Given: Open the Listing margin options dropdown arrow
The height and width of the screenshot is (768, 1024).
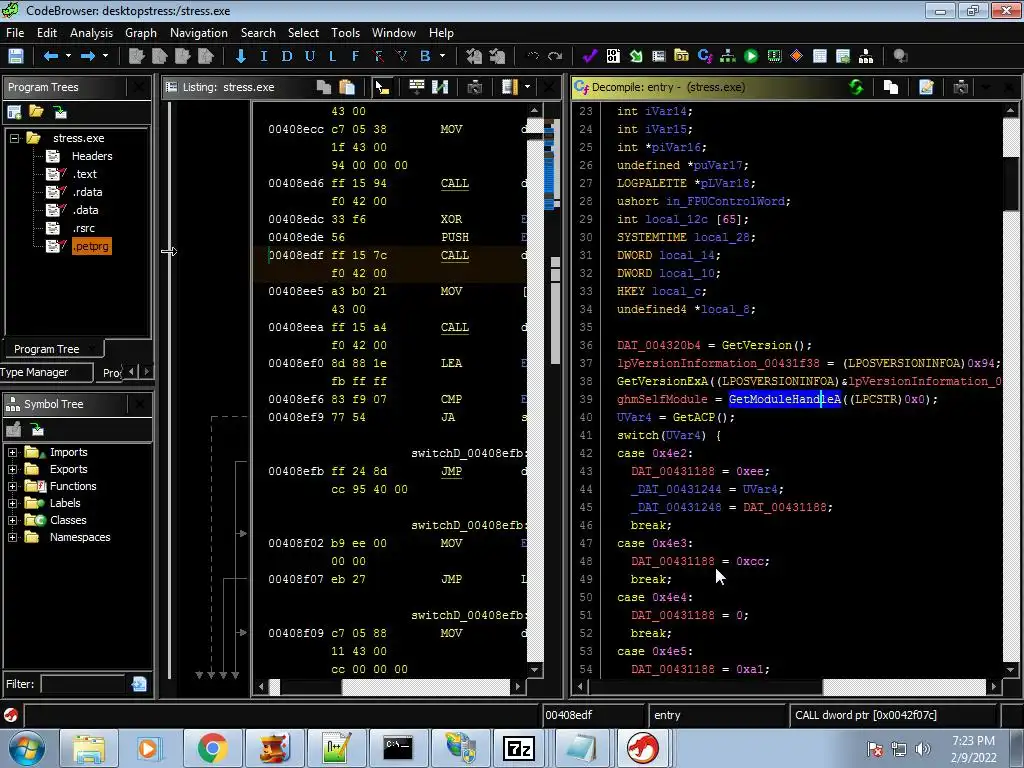Looking at the screenshot, I should point(527,87).
